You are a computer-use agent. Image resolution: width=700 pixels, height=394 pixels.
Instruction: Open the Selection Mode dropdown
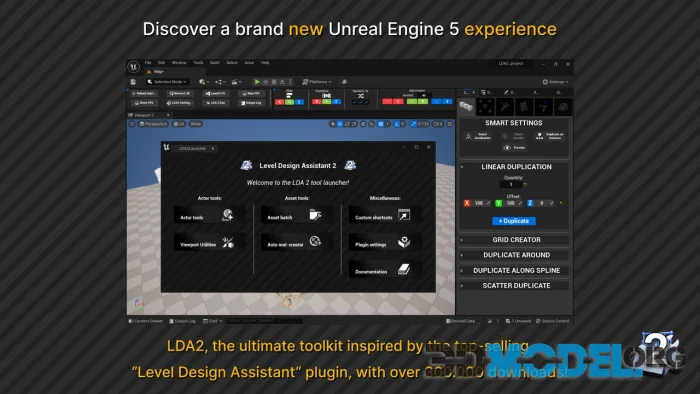(x=167, y=82)
